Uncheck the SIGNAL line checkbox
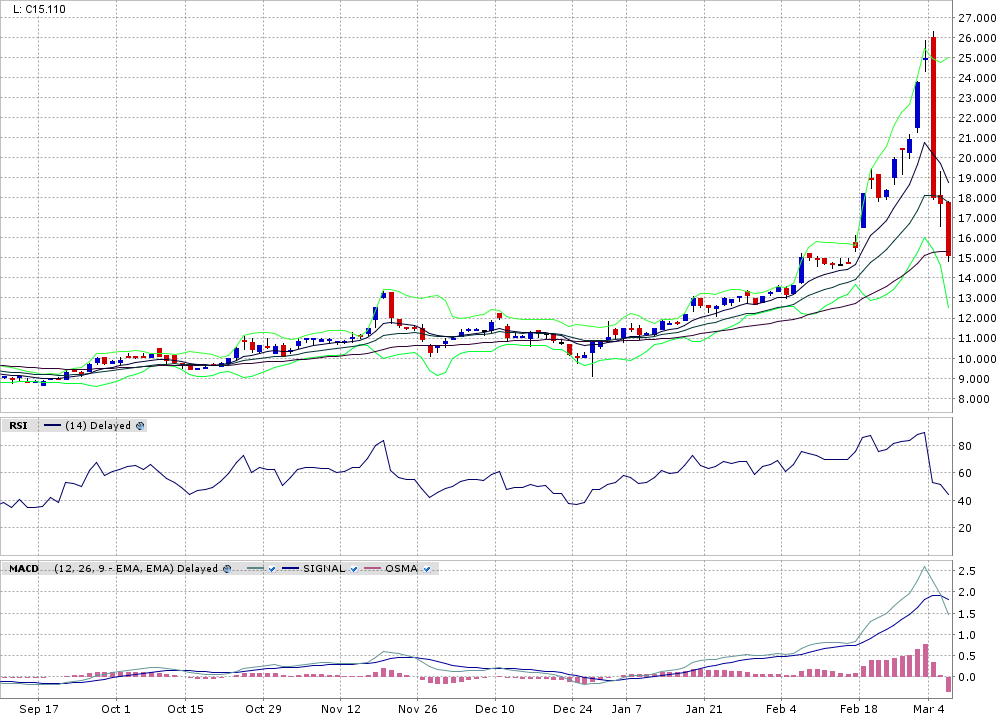This screenshot has height=723, width=1005. click(354, 568)
